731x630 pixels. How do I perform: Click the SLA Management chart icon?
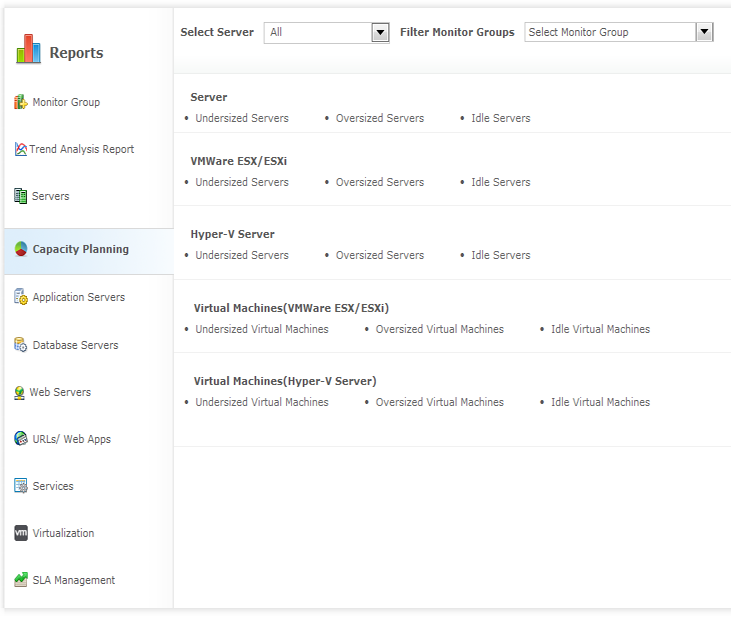coord(21,580)
